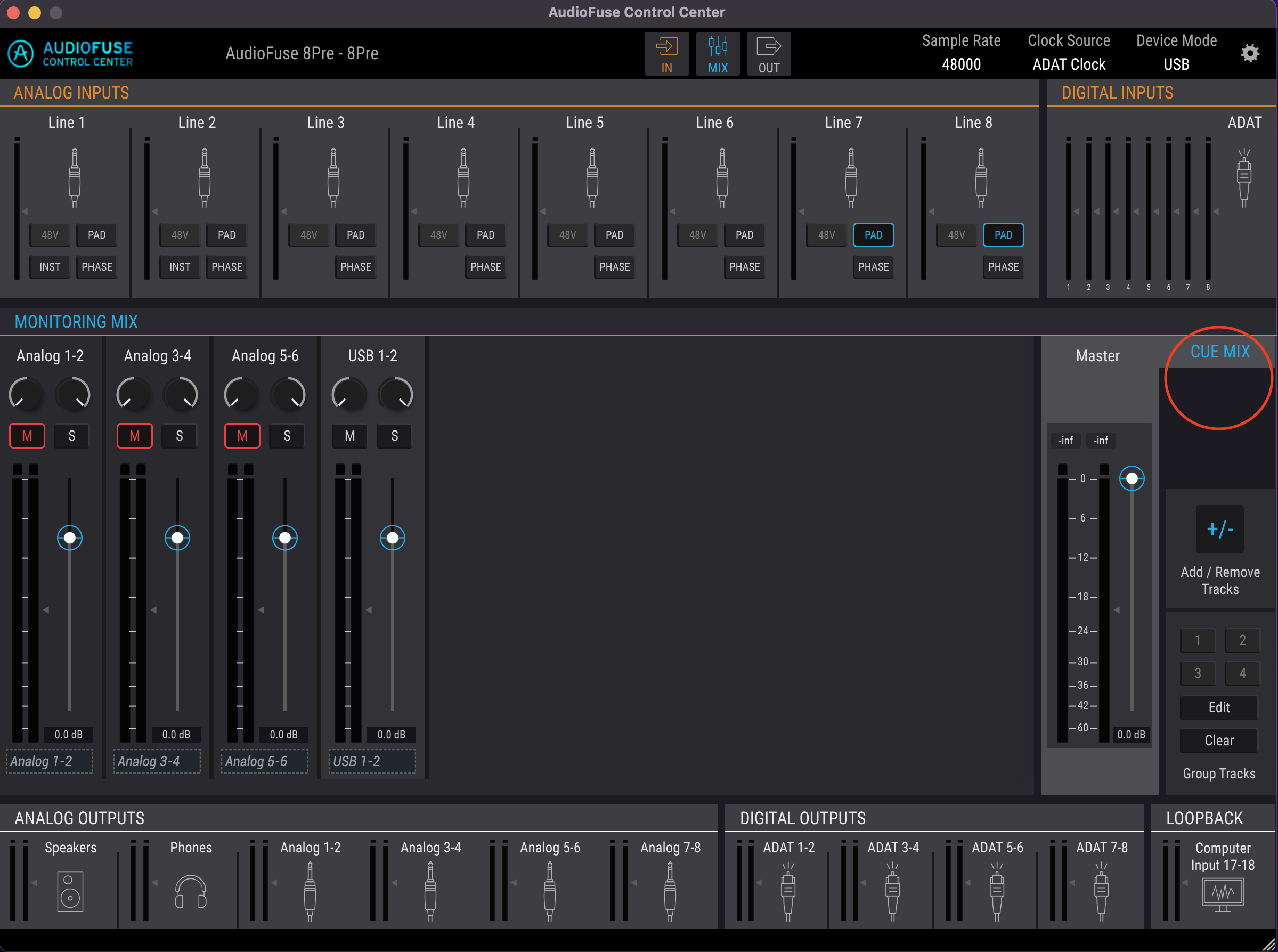Open the settings gear icon
1278x952 pixels.
[1249, 54]
